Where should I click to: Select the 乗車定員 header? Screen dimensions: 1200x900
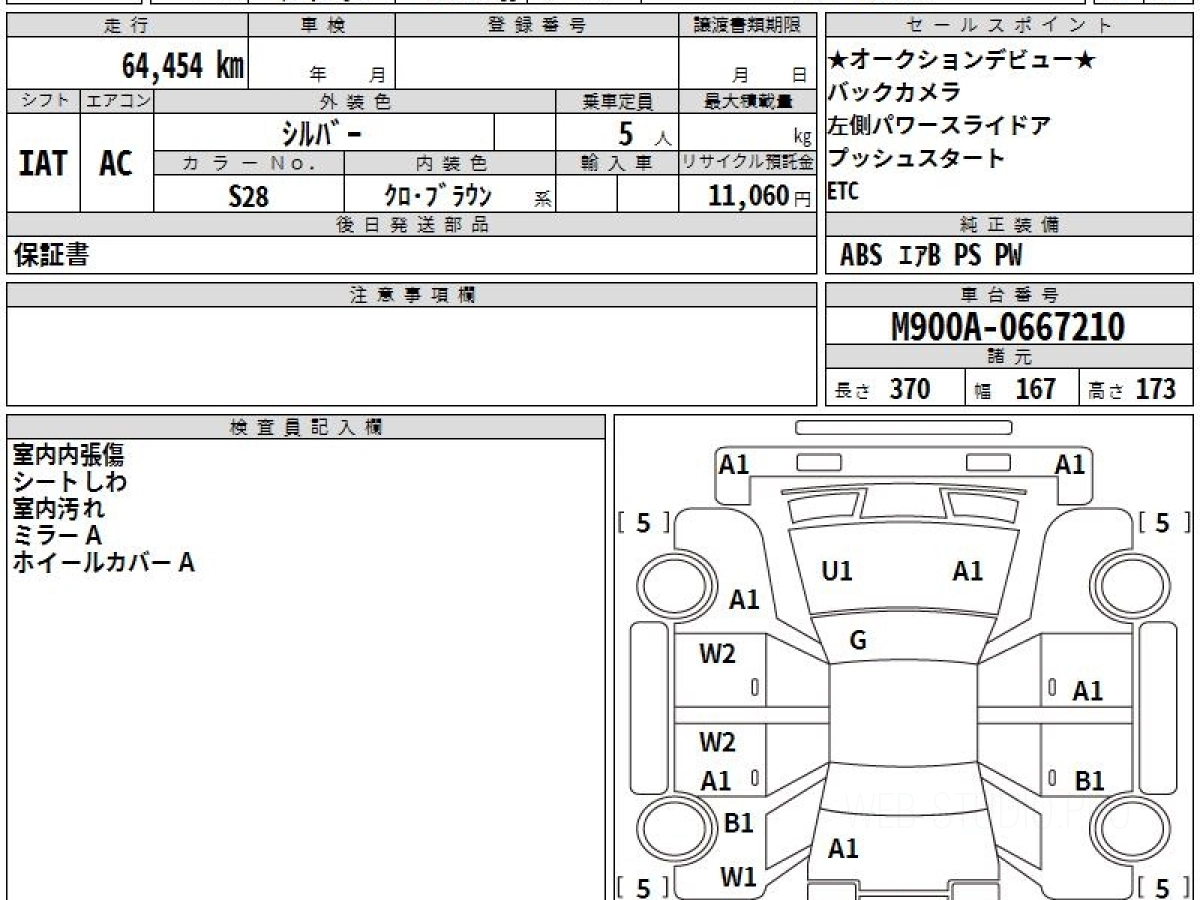(617, 101)
